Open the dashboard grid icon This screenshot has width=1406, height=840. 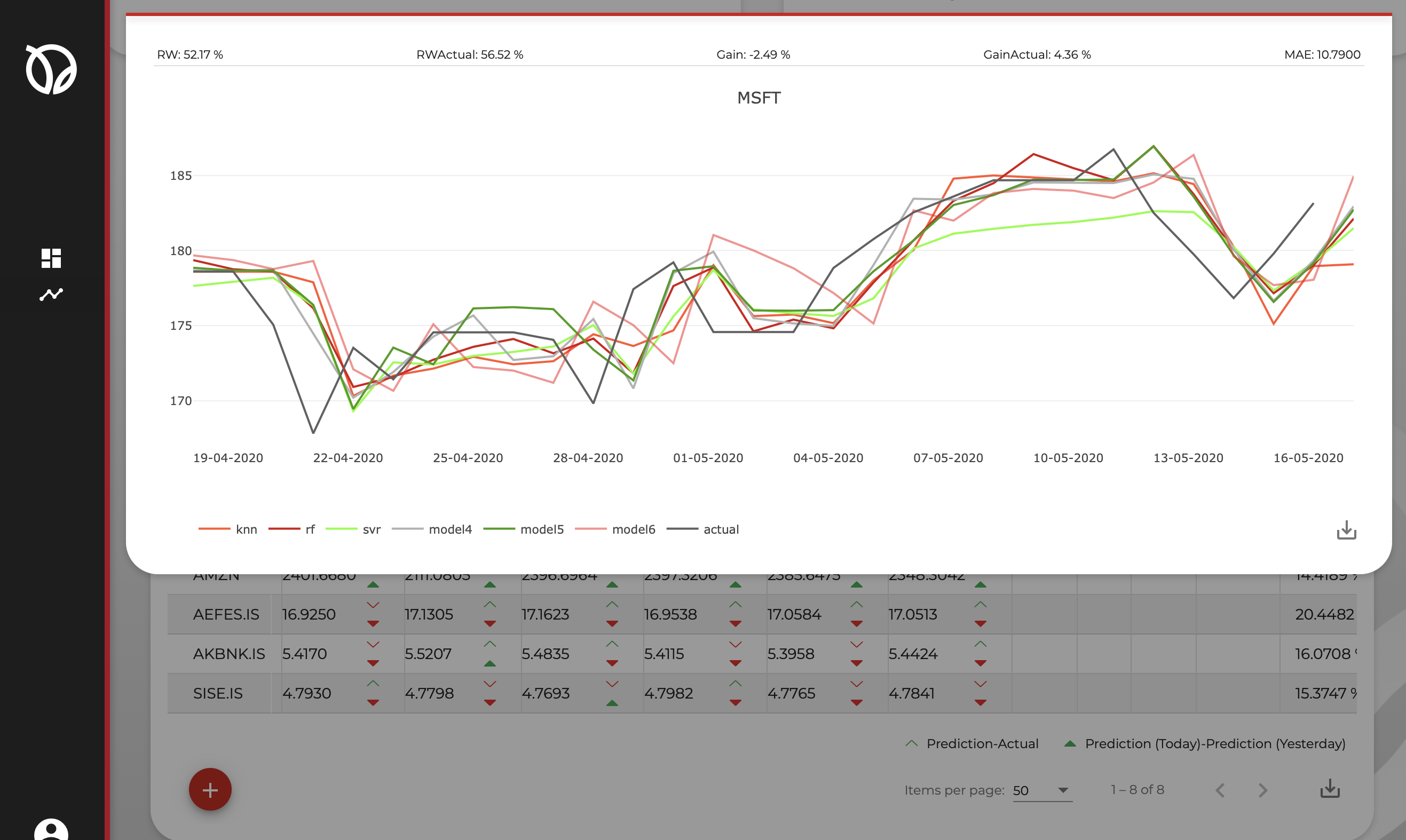(51, 258)
